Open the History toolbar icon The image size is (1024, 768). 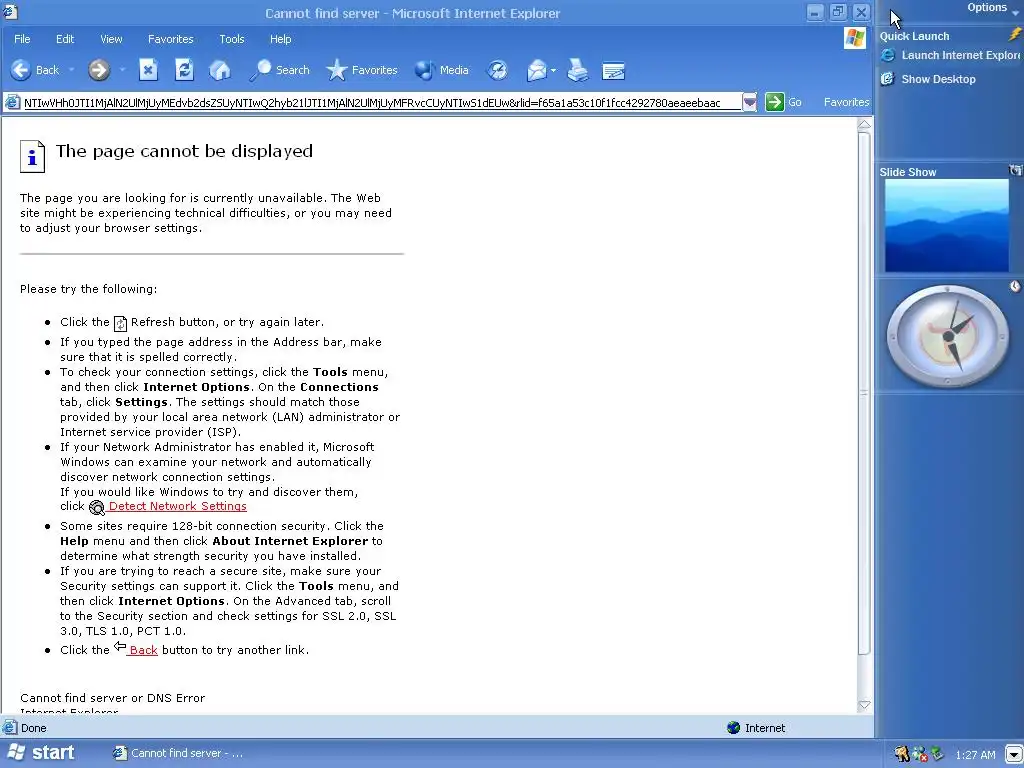(498, 70)
